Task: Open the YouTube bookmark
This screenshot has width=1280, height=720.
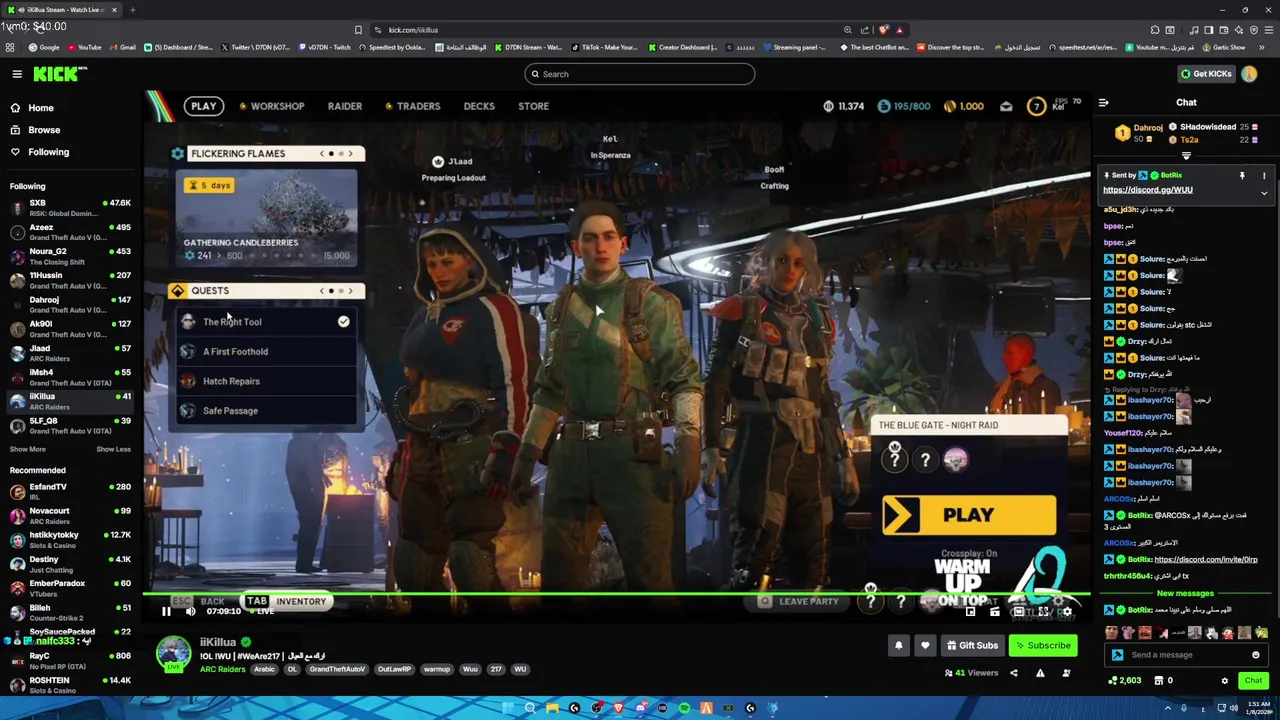Action: pyautogui.click(x=84, y=47)
